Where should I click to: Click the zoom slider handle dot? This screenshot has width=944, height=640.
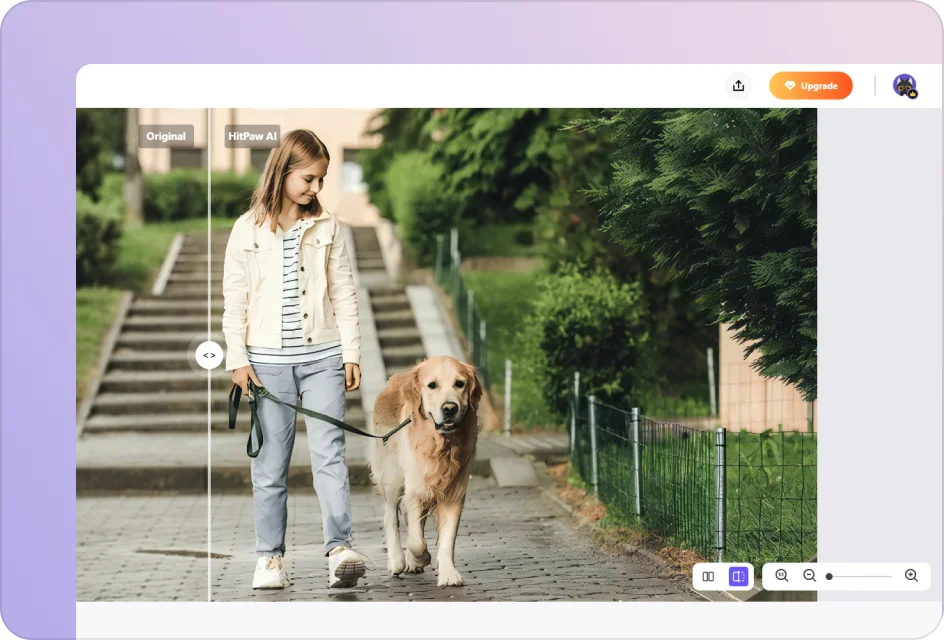(829, 577)
